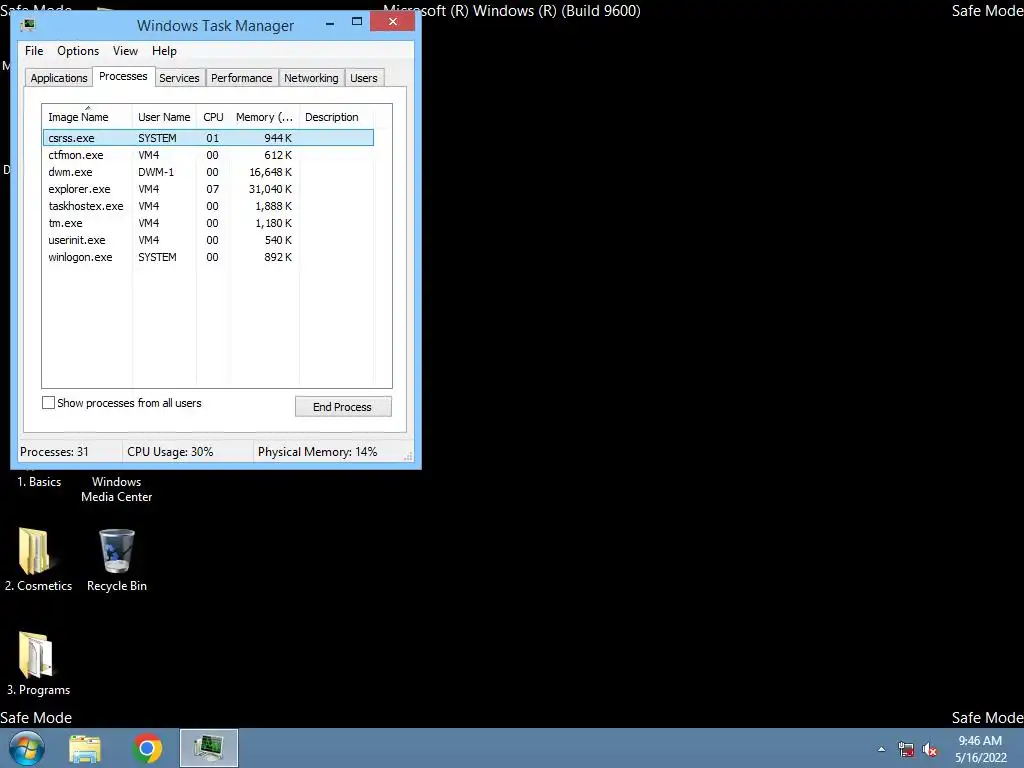Screen dimensions: 1024x768
Task: Launch Google Chrome from the taskbar
Action: [148, 748]
